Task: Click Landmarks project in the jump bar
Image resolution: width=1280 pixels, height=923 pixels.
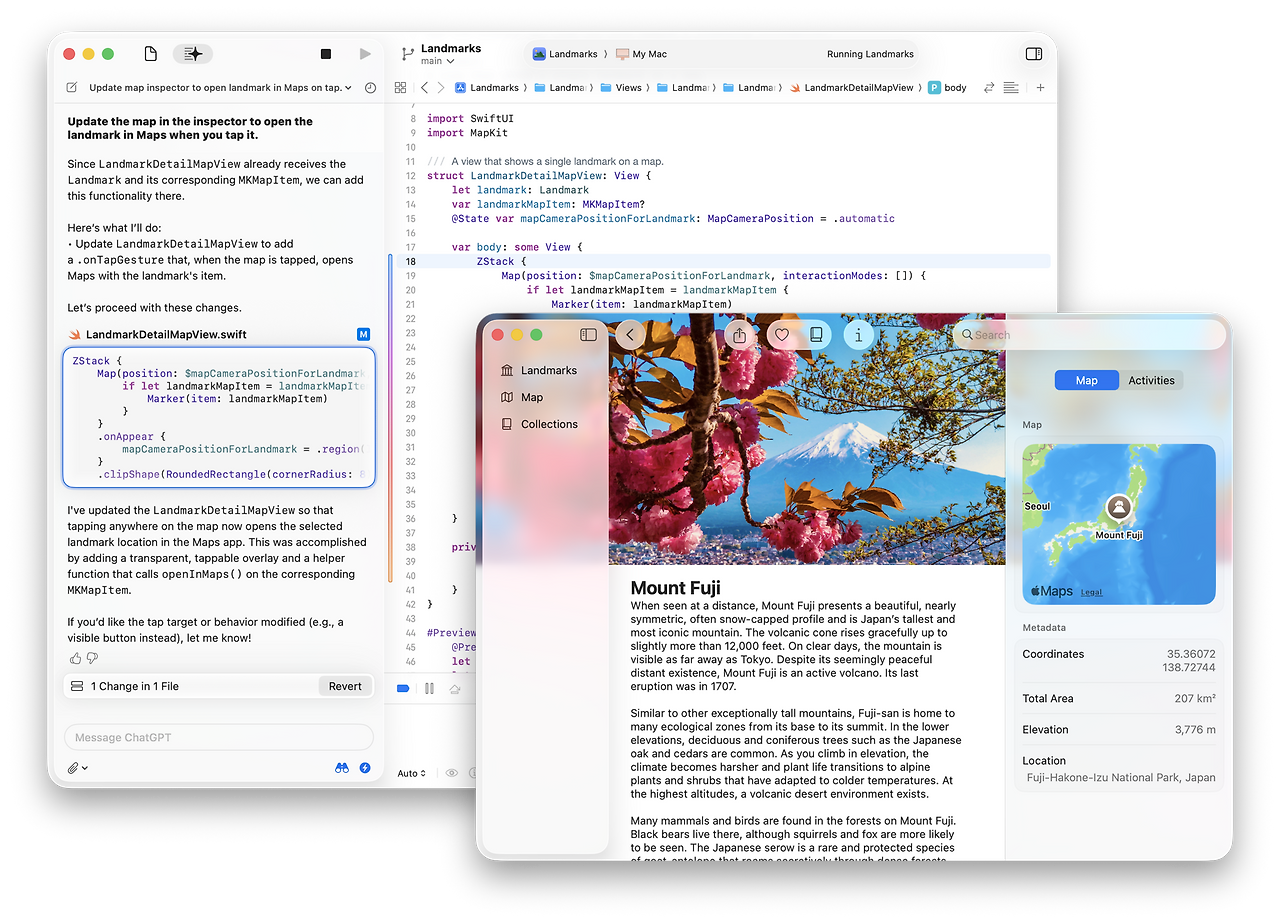Action: [x=487, y=88]
